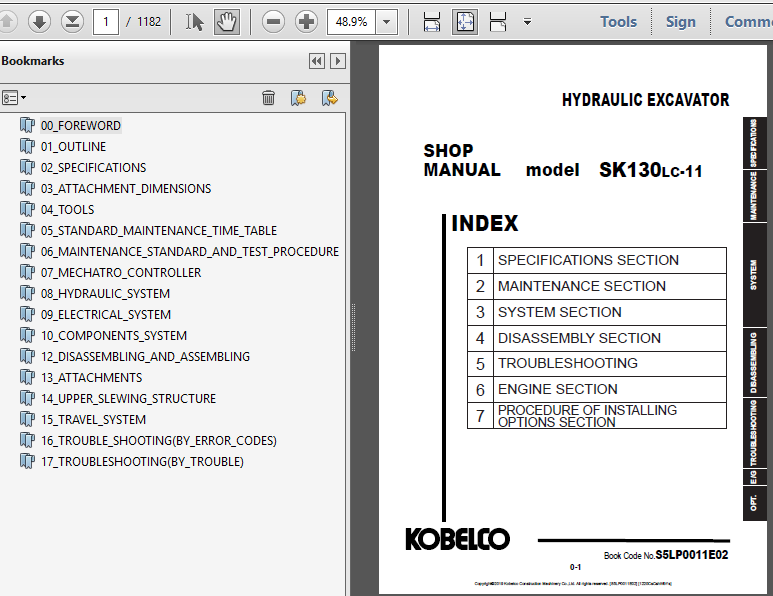Open the zoom level dropdown arrow
773x596 pixels.
point(386,22)
